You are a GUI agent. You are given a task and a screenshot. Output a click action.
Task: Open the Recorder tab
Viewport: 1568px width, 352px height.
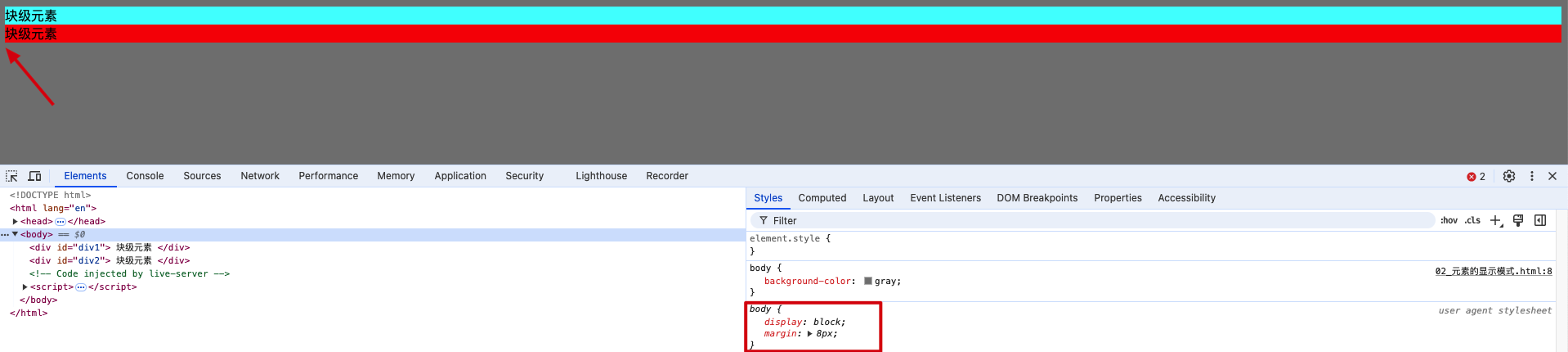pos(667,176)
